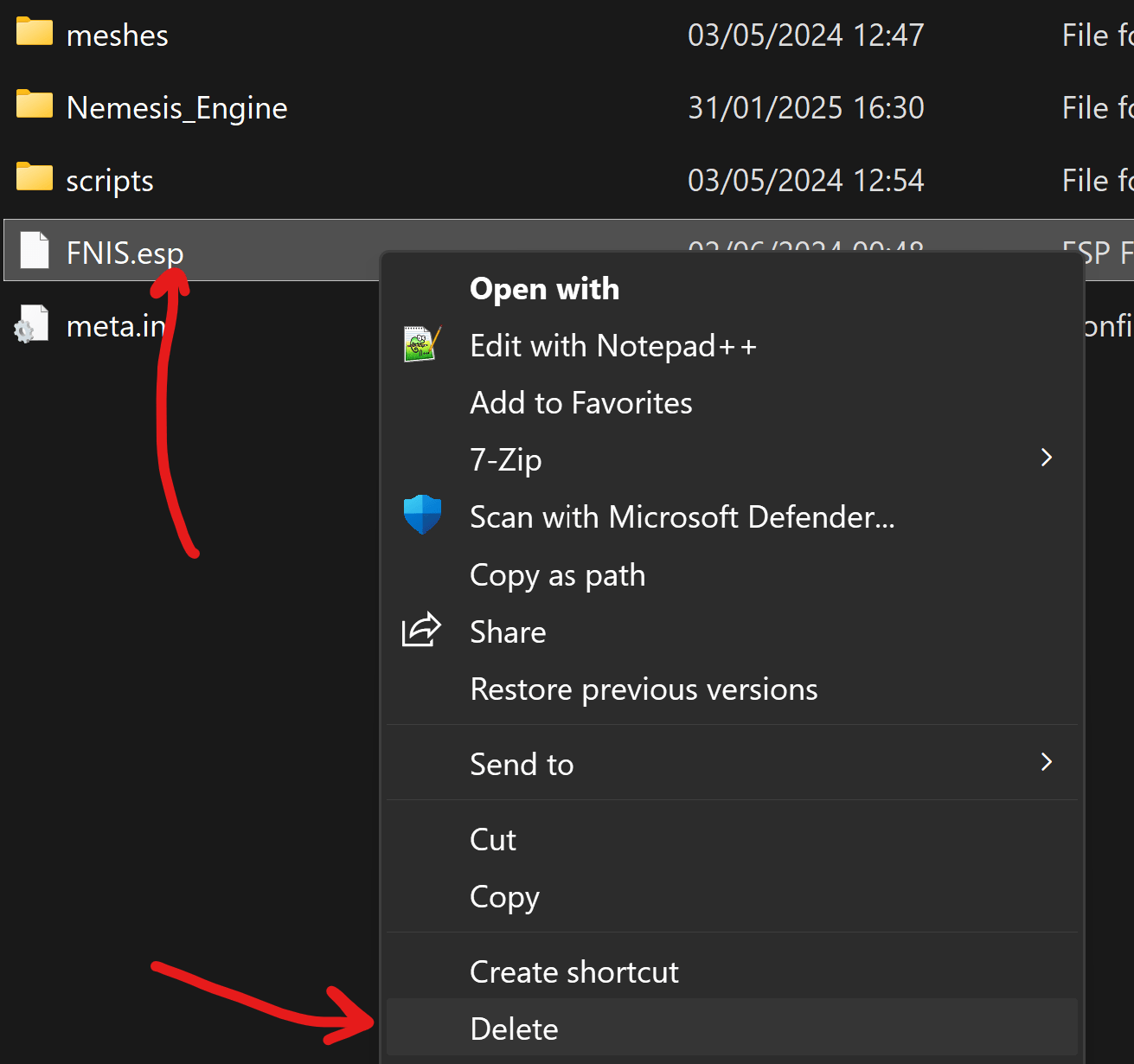Click the meshes folder icon

click(35, 33)
